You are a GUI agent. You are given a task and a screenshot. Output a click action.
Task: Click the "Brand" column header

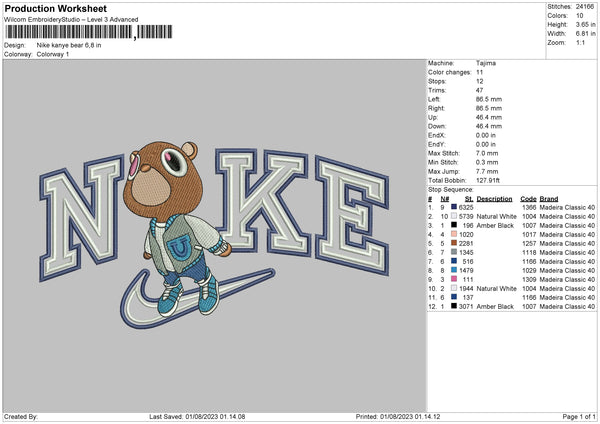point(549,199)
